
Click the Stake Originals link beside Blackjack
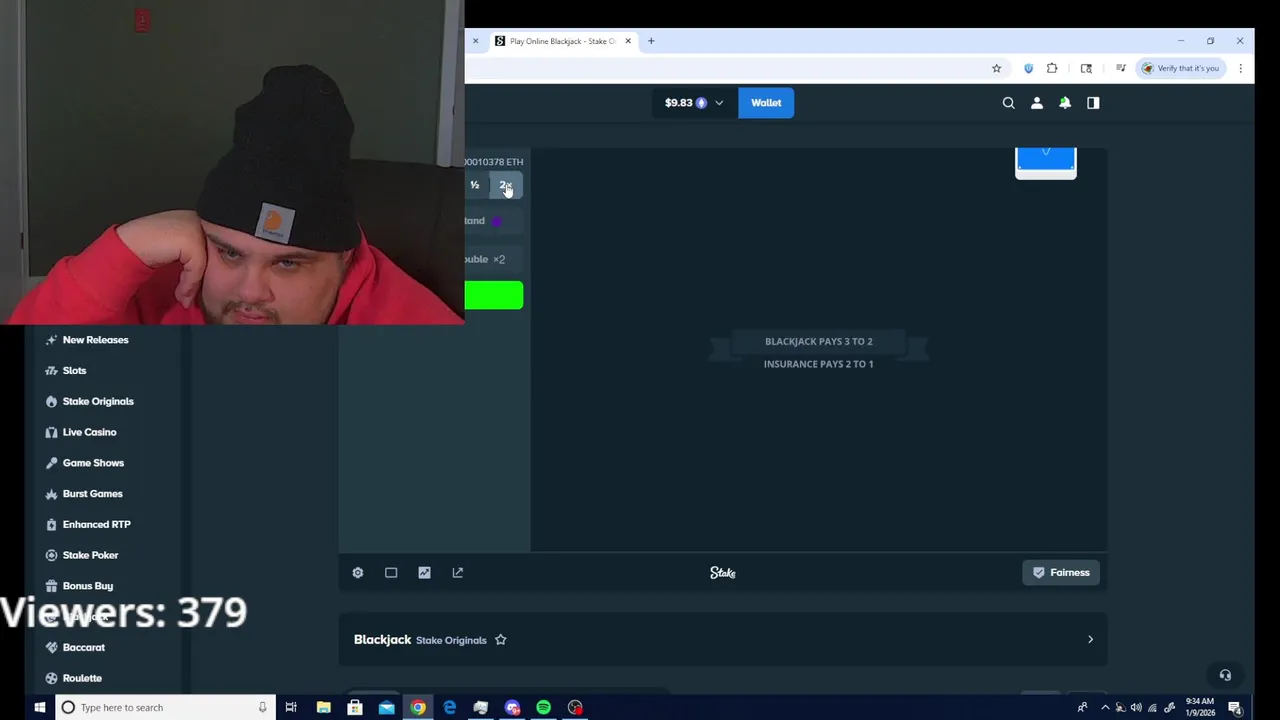click(451, 640)
